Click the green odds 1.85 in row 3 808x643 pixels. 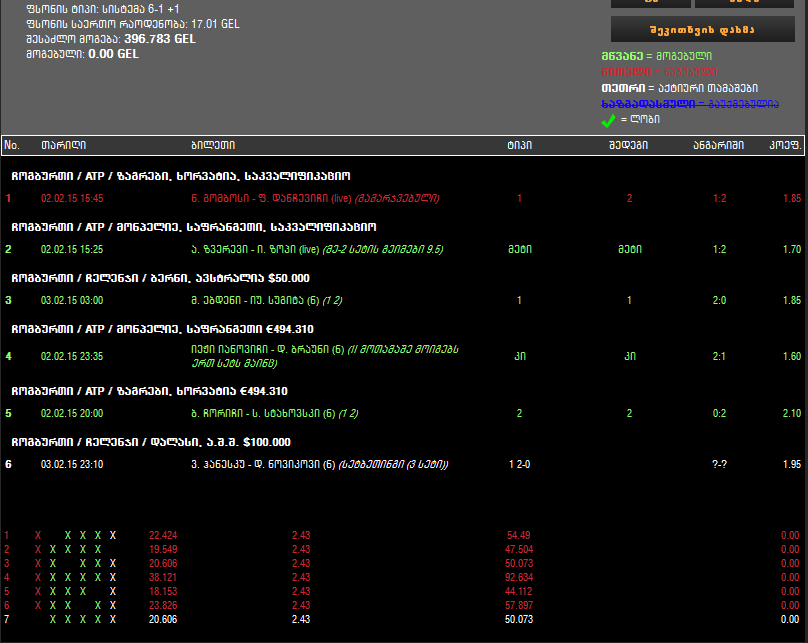tap(792, 300)
